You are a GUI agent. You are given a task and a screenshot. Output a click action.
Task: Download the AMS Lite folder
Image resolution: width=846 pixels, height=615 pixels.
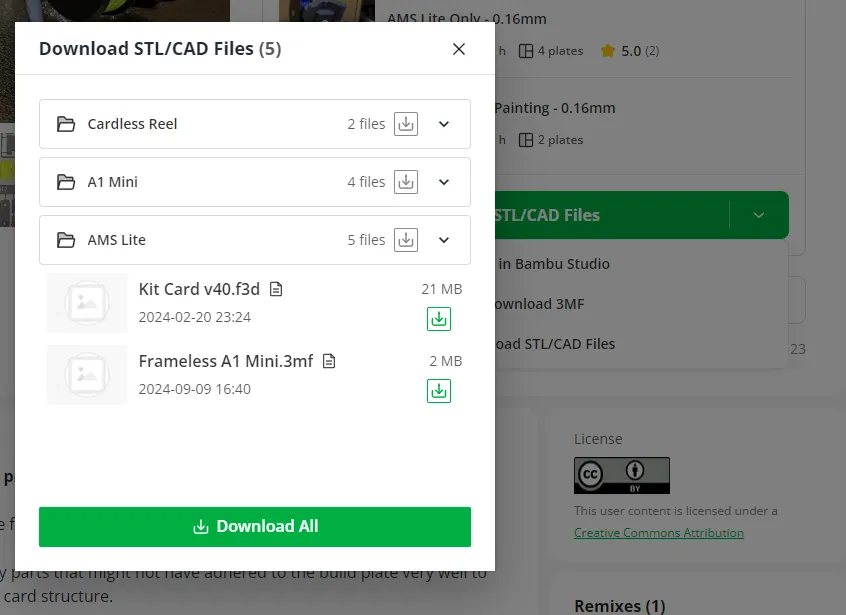[406, 240]
